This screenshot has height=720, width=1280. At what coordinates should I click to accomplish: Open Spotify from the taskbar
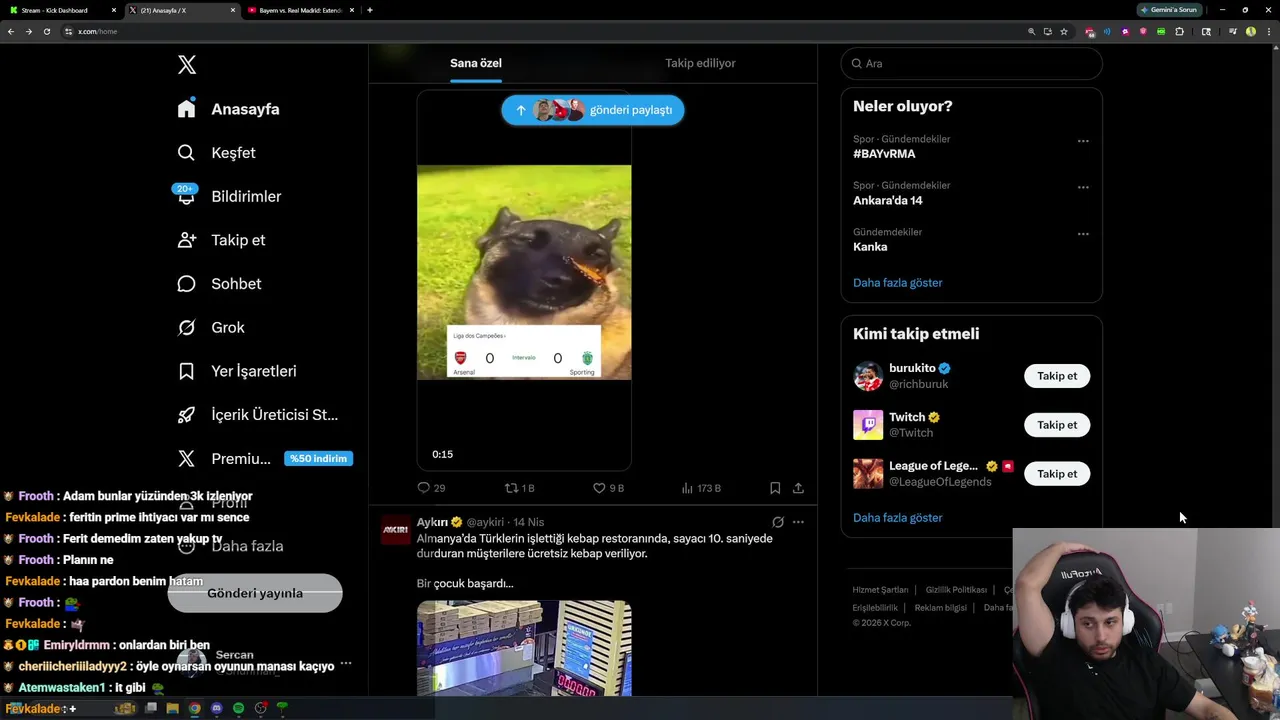click(x=238, y=708)
